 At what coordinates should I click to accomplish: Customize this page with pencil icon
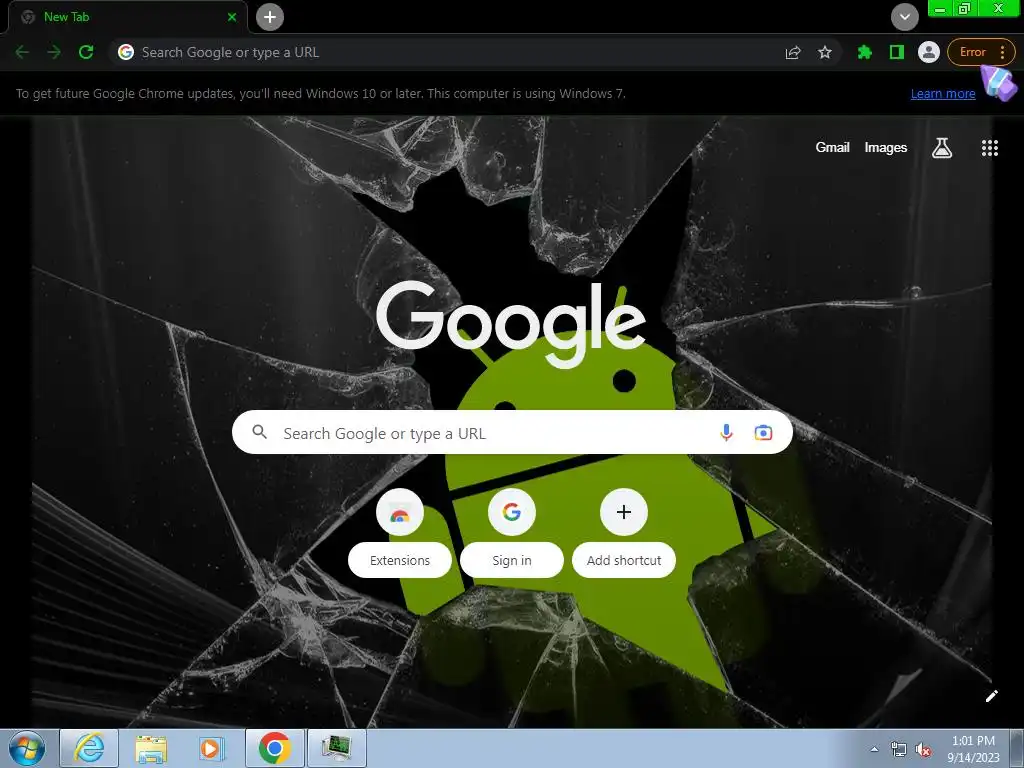click(x=991, y=696)
